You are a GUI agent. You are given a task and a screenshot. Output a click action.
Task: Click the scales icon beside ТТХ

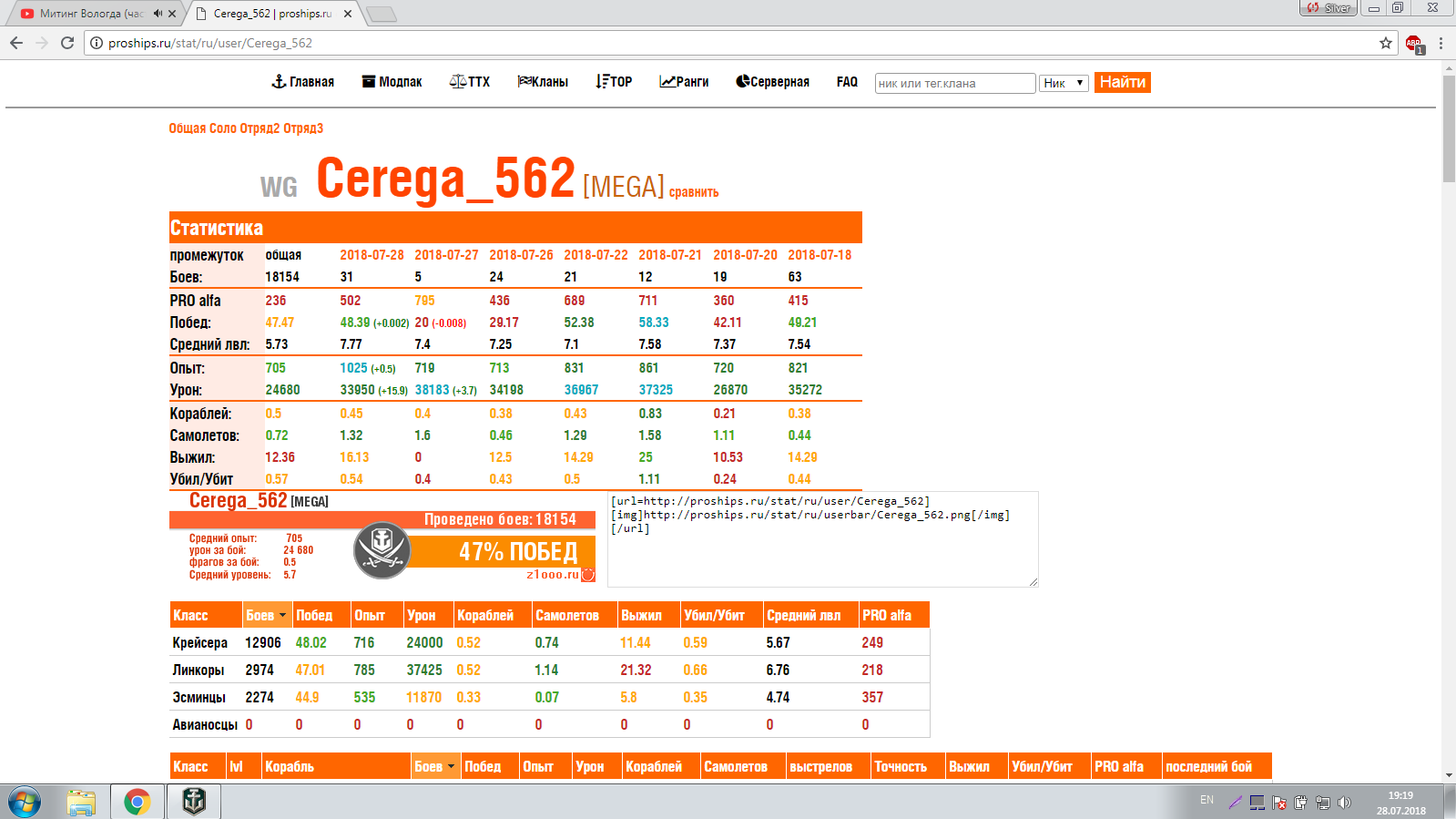(458, 81)
